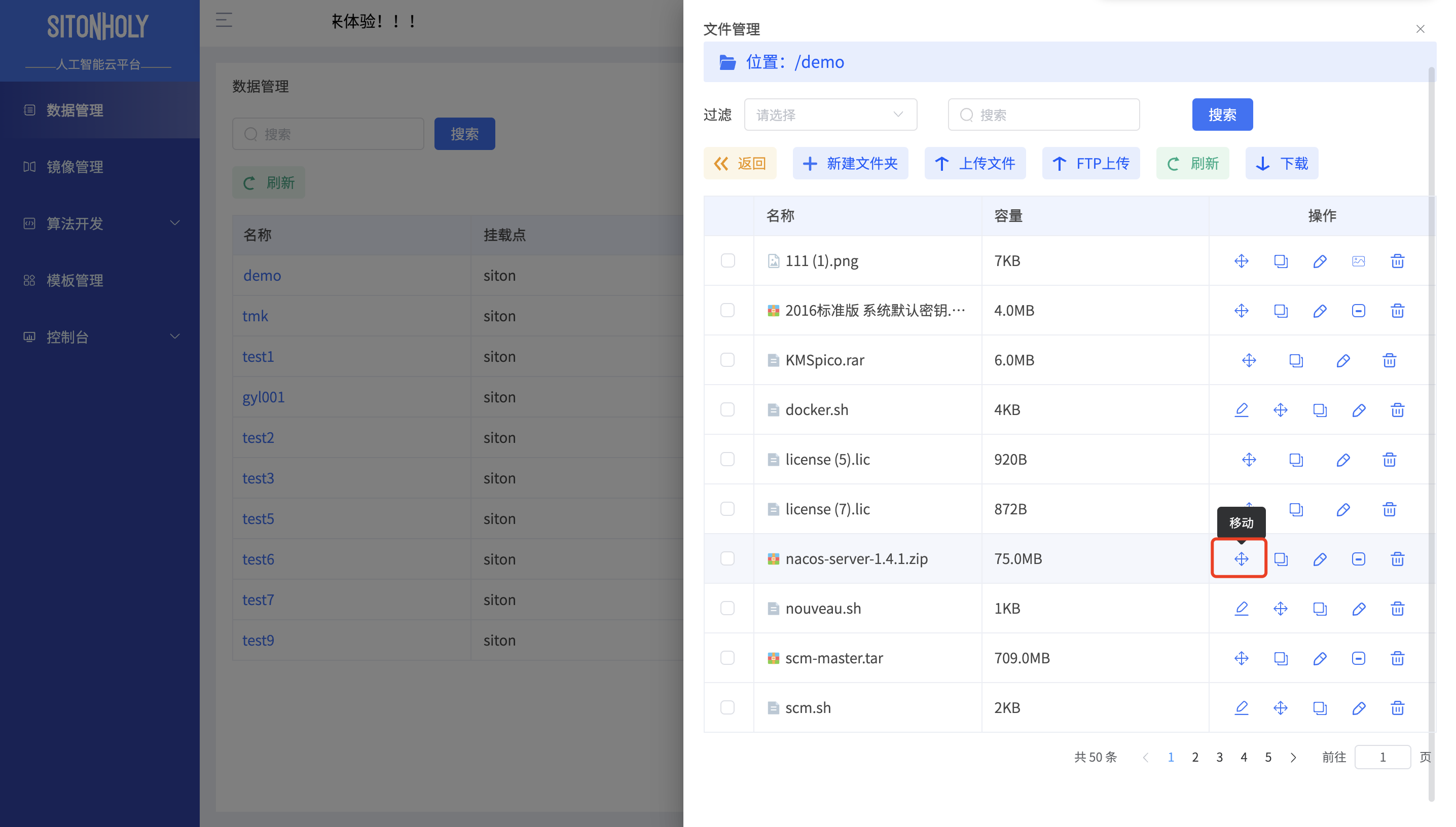1456x827 pixels.
Task: Go to page 2 of files
Action: pyautogui.click(x=1195, y=757)
